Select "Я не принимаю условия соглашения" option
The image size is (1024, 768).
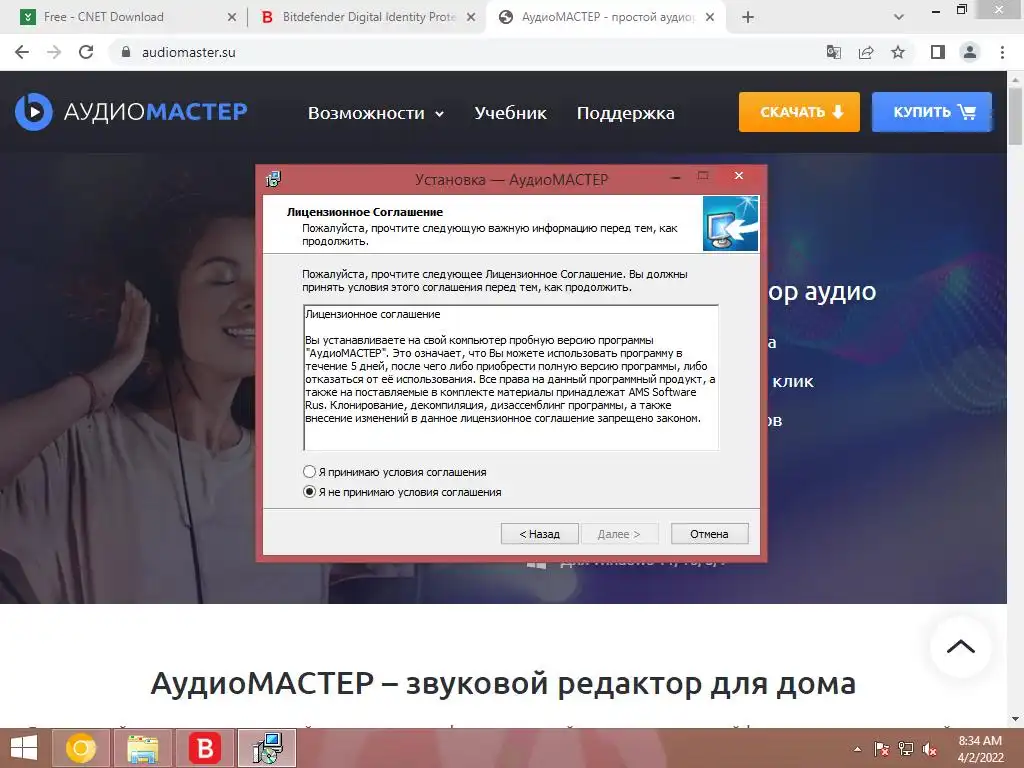click(310, 492)
